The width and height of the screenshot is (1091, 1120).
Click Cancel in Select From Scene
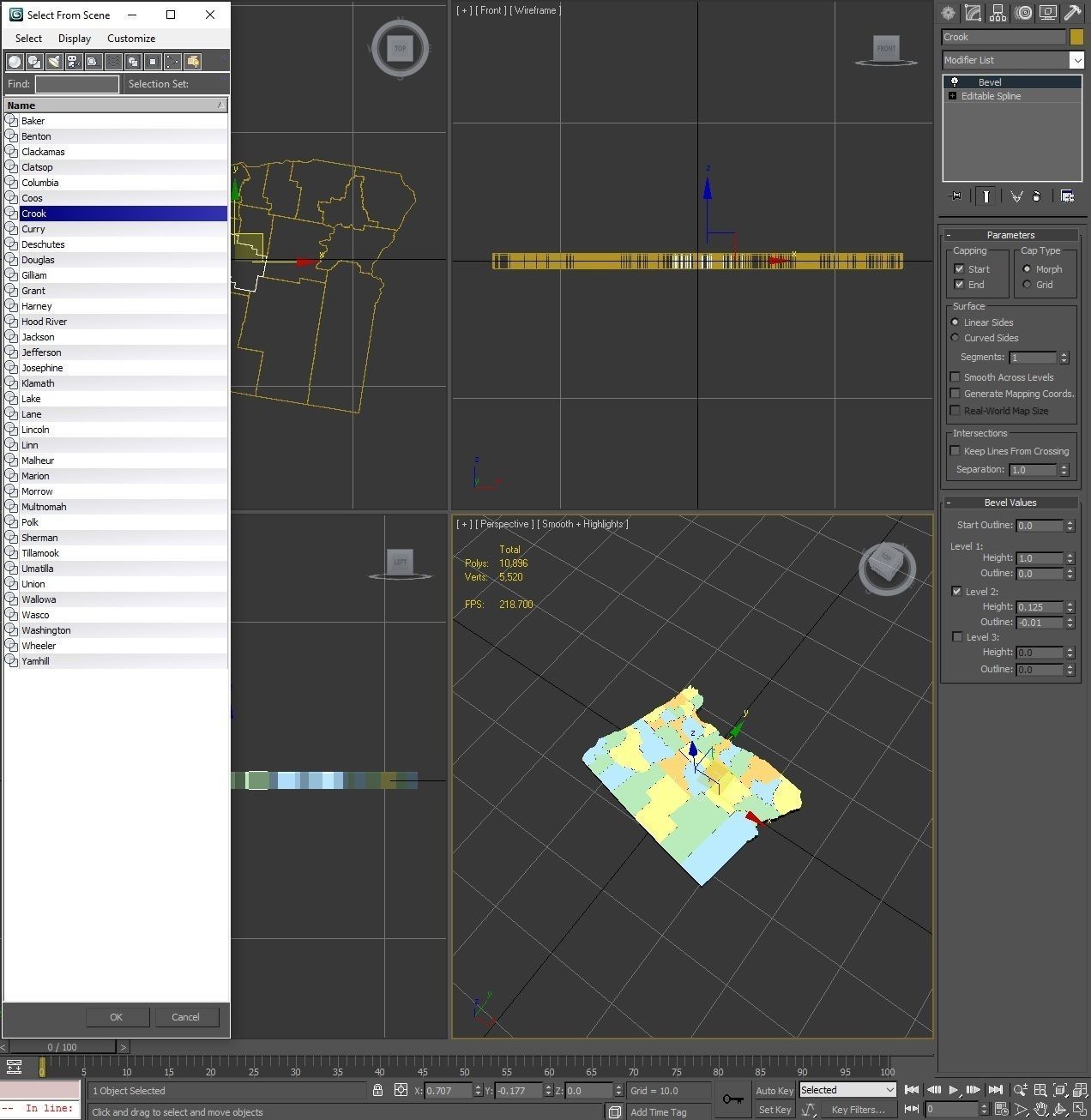pyautogui.click(x=185, y=1017)
